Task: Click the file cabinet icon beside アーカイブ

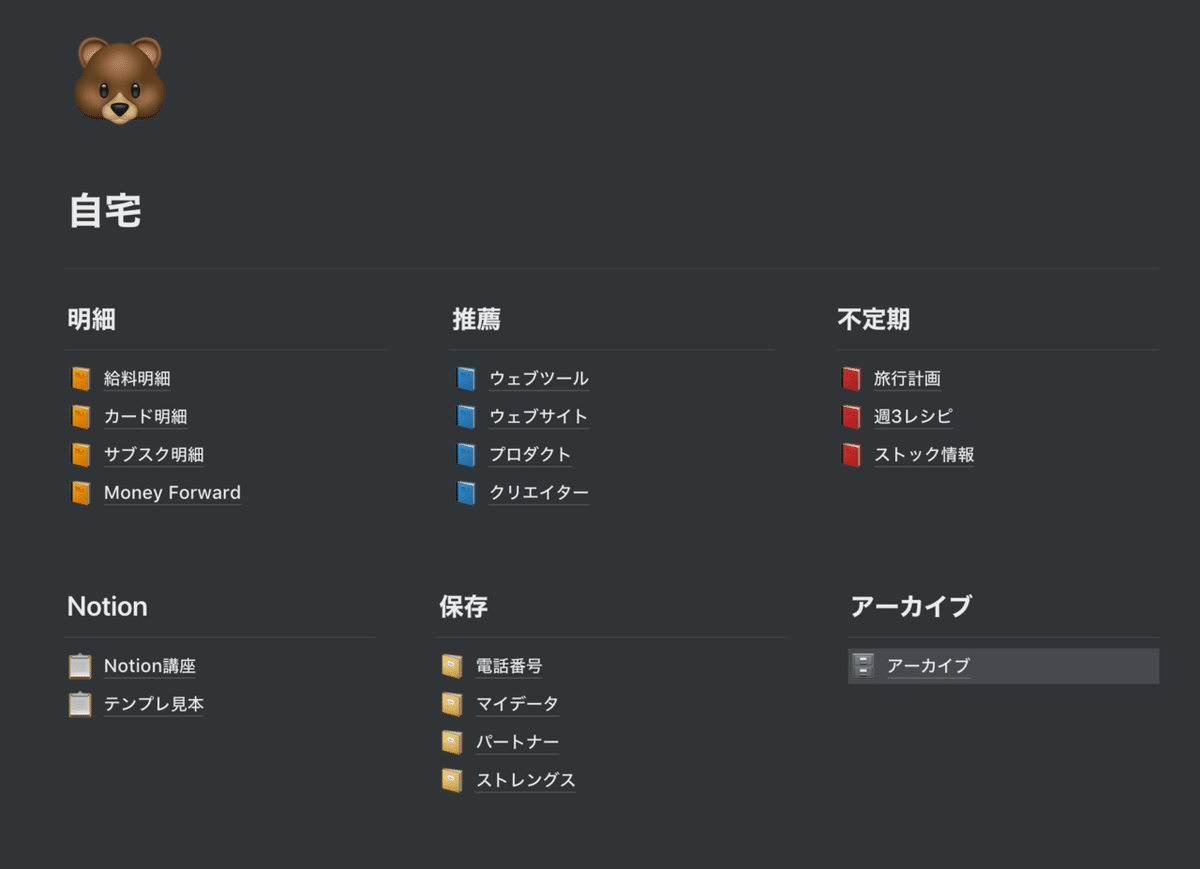Action: pyautogui.click(x=864, y=666)
